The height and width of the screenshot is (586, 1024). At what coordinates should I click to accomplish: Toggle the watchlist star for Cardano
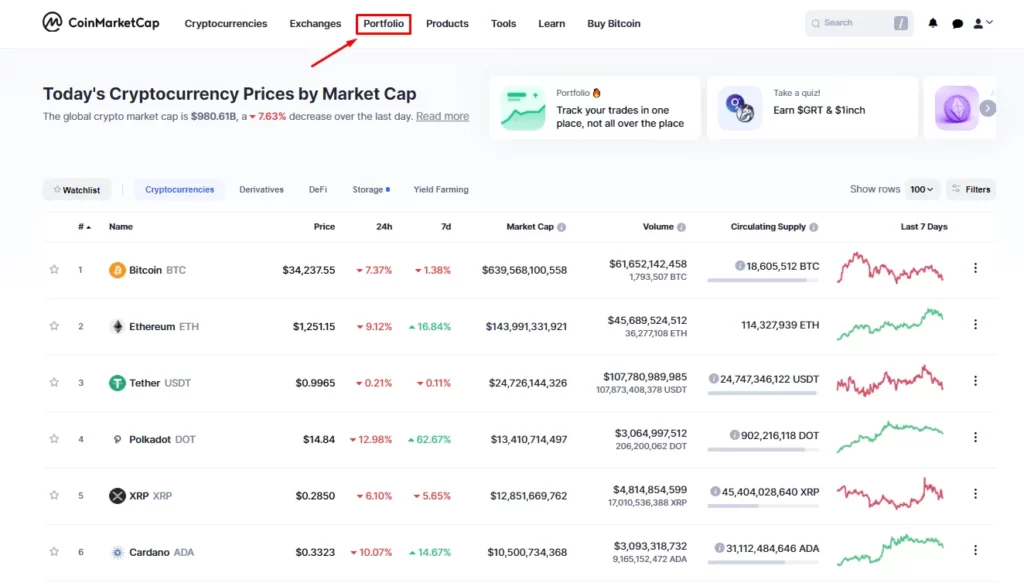54,552
